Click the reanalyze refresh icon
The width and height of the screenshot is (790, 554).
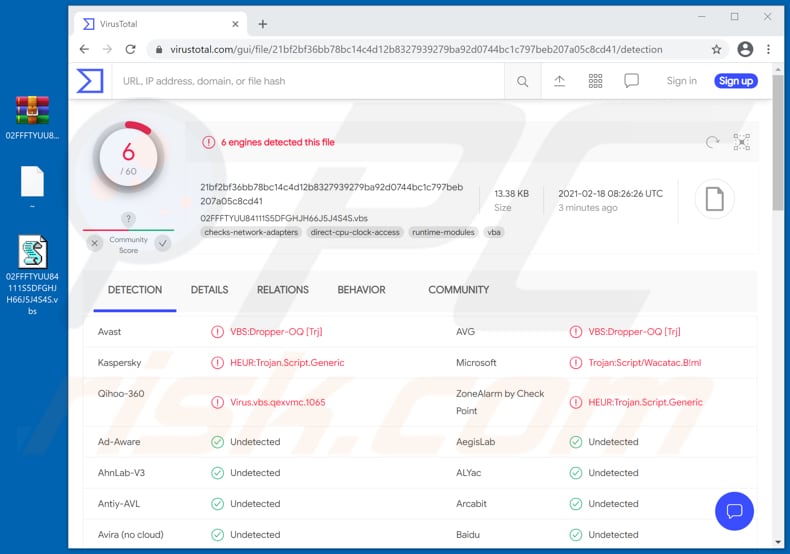point(712,143)
